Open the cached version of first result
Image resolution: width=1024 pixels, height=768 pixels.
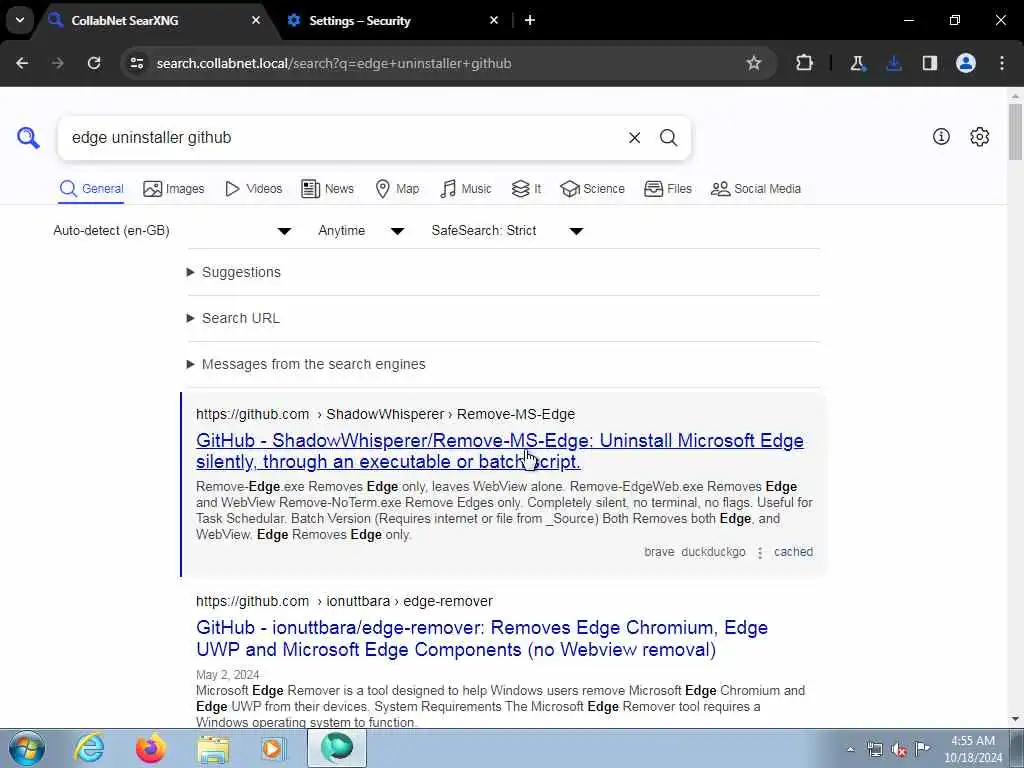tap(793, 552)
